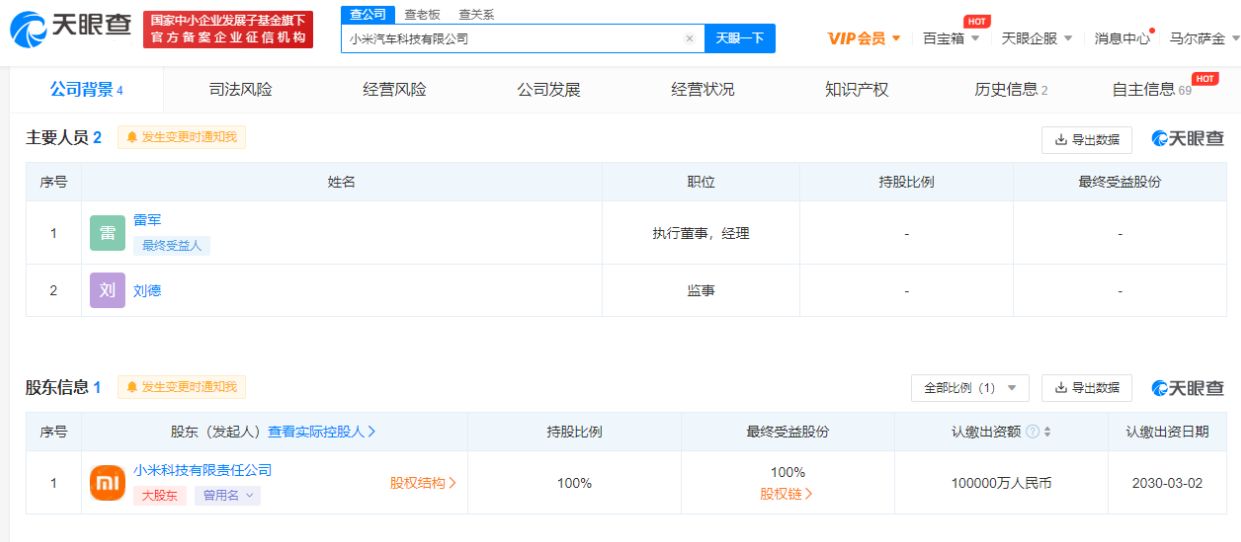The height and width of the screenshot is (542, 1241).
Task: Select the 监事 position cell
Action: tap(700, 291)
